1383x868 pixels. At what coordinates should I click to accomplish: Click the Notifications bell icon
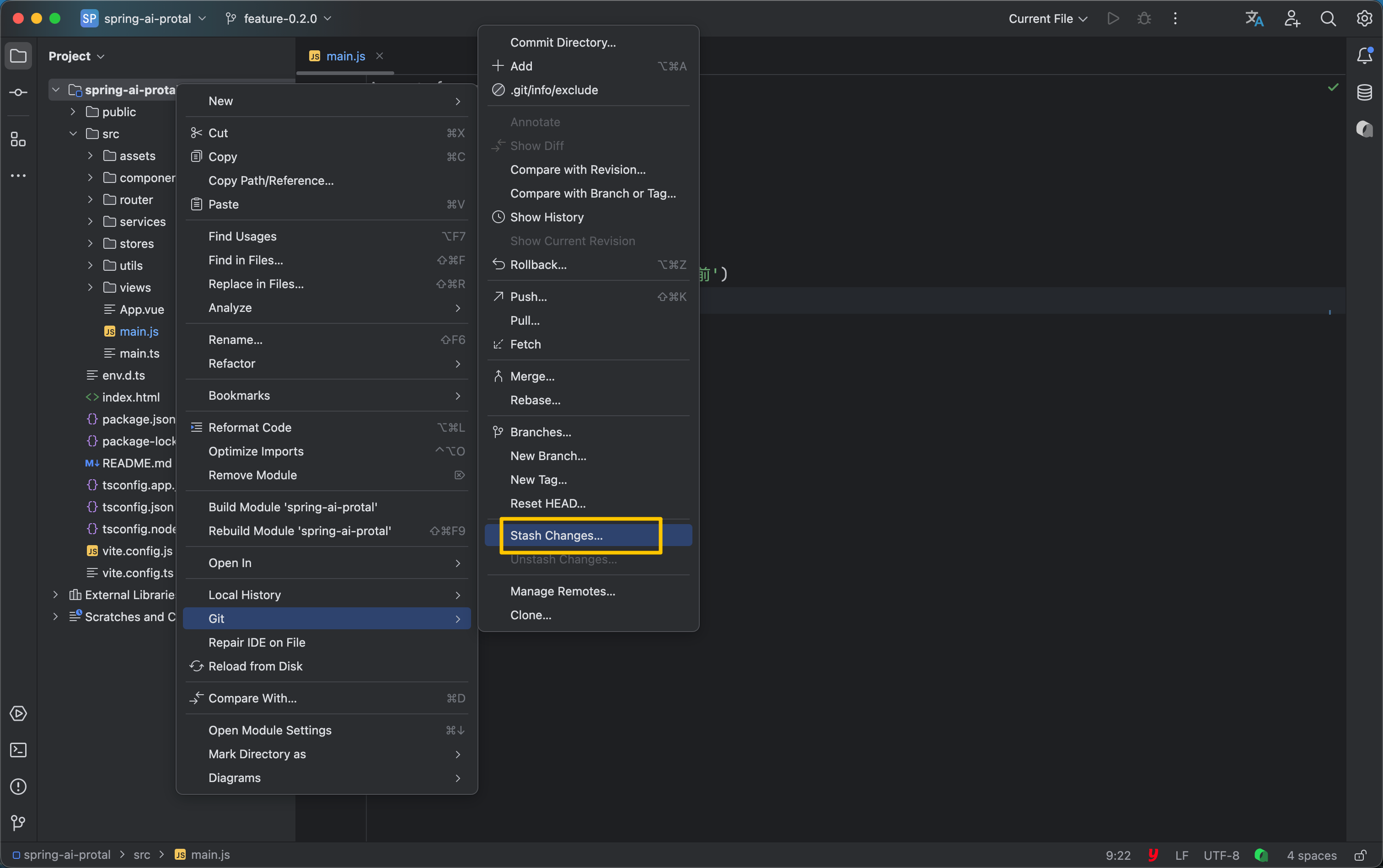click(1364, 56)
